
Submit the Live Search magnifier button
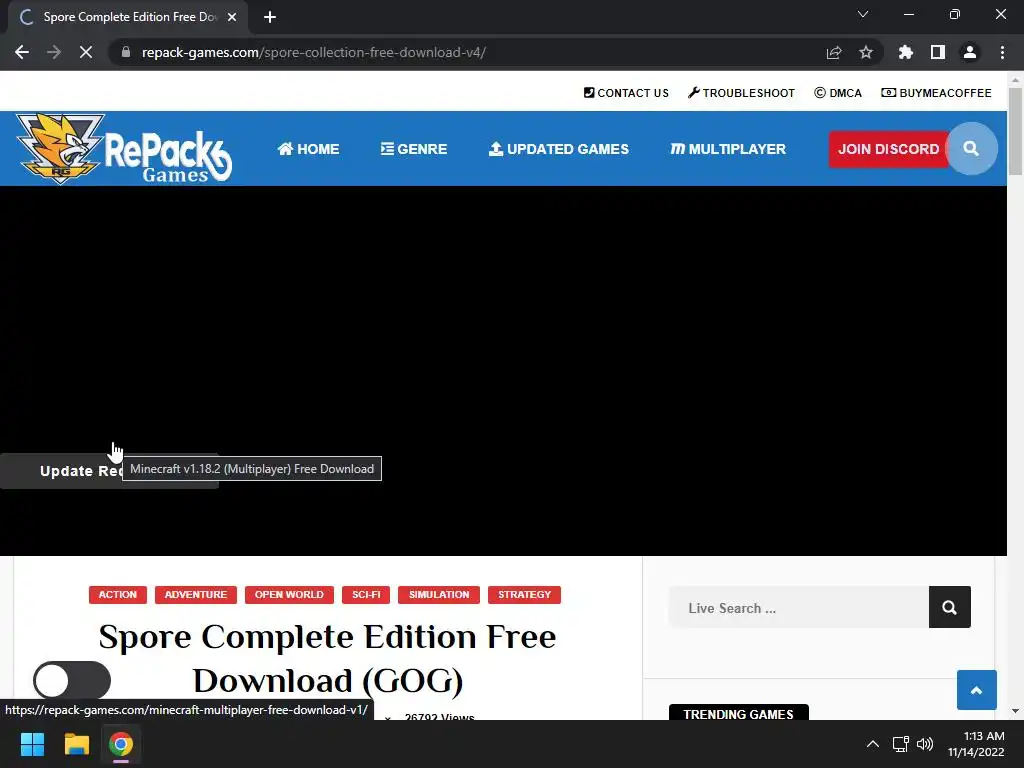(950, 607)
